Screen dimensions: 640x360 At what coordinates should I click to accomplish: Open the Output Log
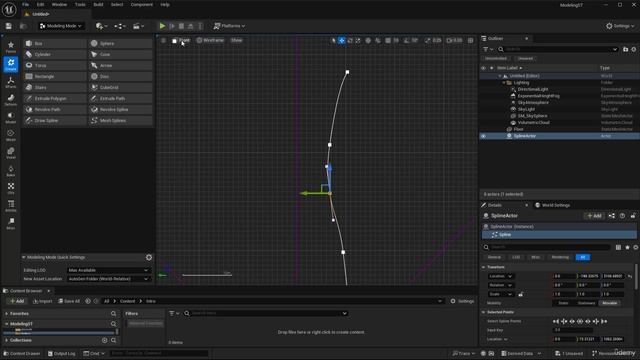62,353
